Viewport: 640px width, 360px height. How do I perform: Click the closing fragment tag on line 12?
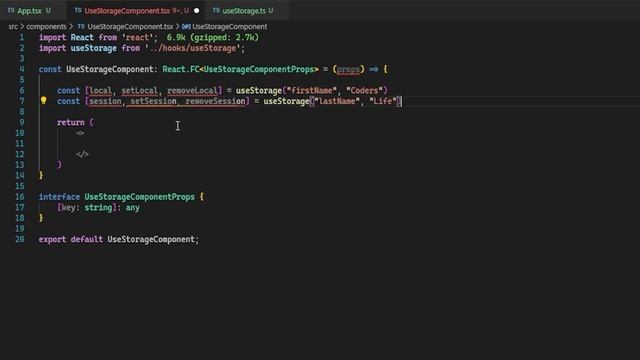[x=82, y=154]
